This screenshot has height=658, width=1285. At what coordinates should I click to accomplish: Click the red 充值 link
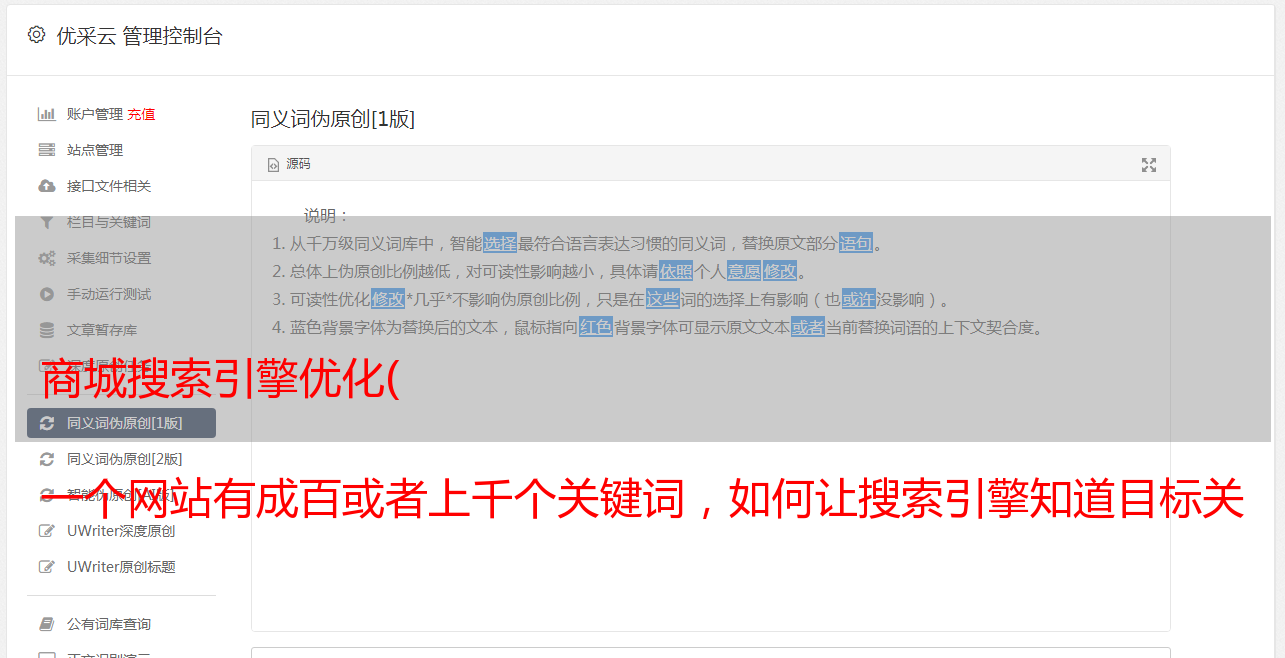tap(141, 114)
